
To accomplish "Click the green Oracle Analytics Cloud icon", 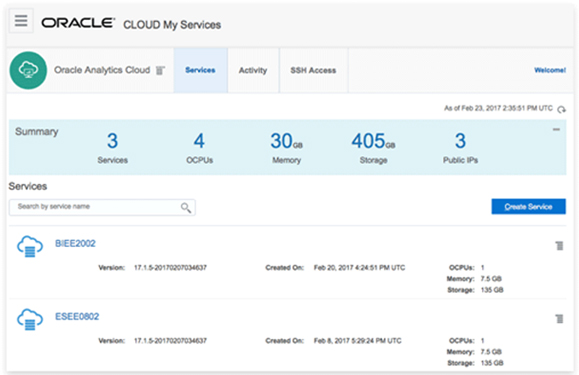I will 28,70.
